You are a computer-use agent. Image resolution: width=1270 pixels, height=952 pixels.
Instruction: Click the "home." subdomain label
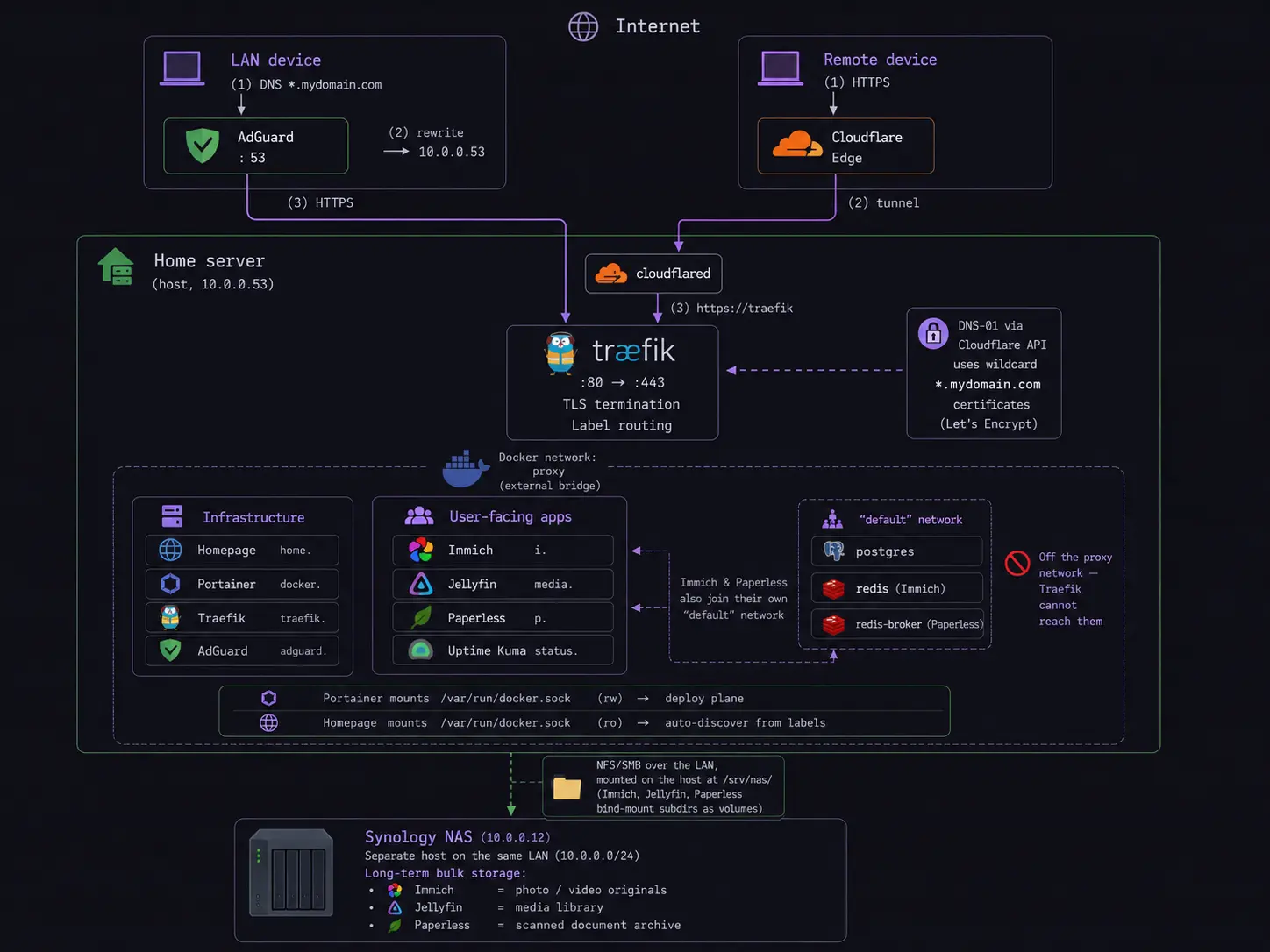pos(296,550)
